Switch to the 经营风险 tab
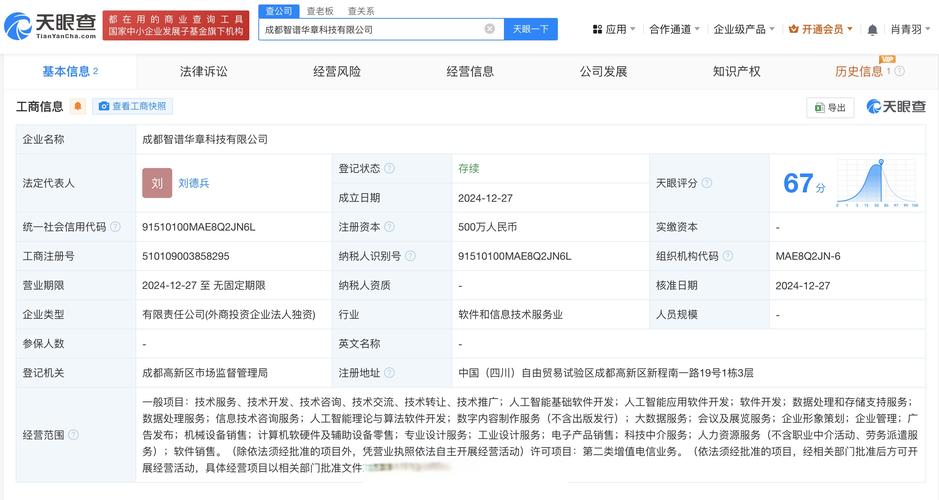 pos(337,71)
